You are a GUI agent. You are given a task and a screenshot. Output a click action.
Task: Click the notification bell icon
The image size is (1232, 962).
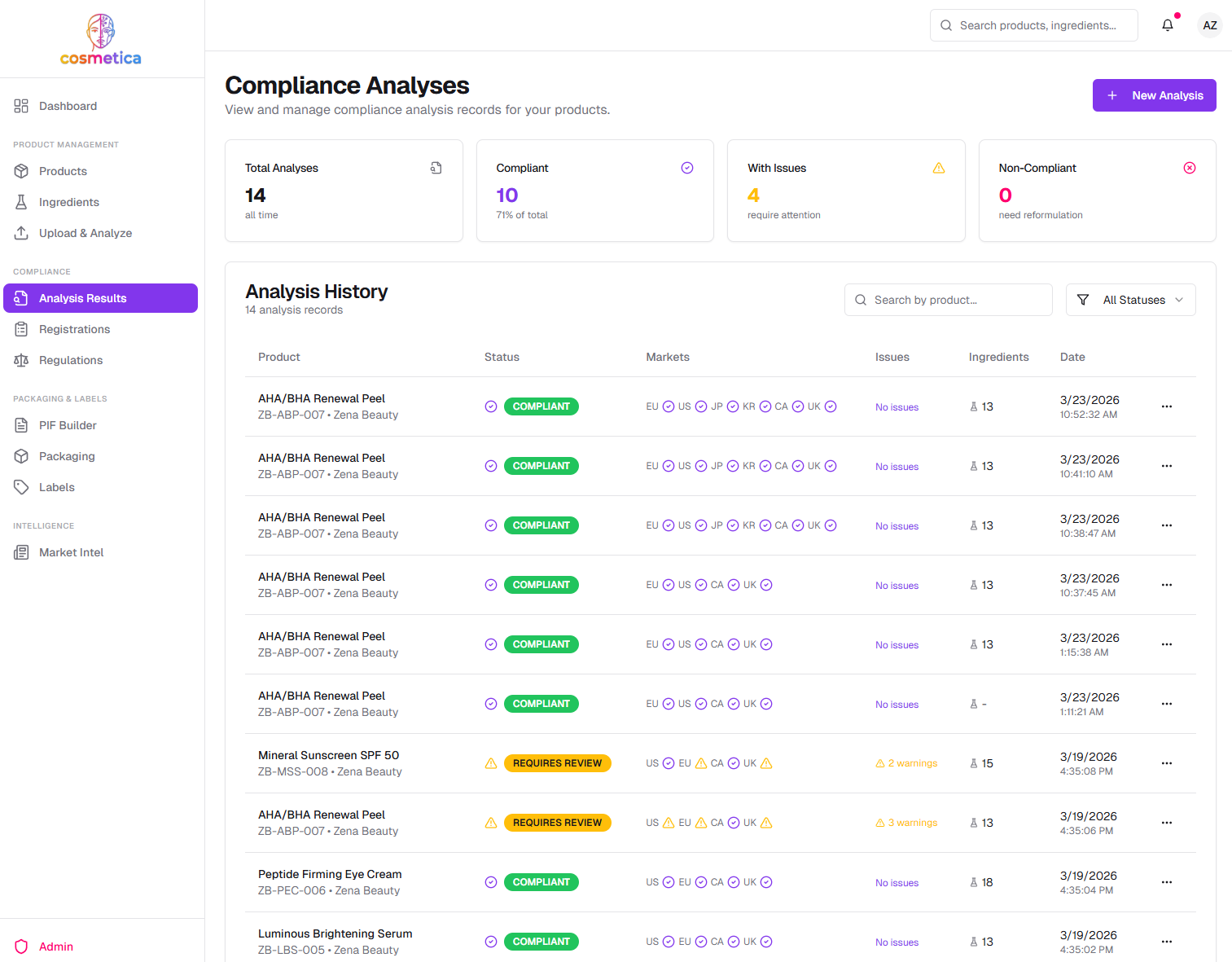1167,25
